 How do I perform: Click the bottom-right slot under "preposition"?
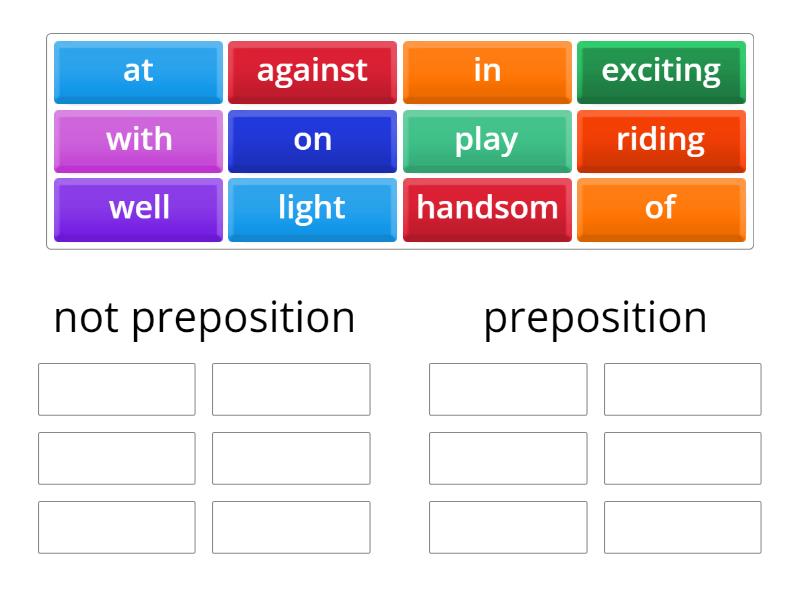point(682,527)
